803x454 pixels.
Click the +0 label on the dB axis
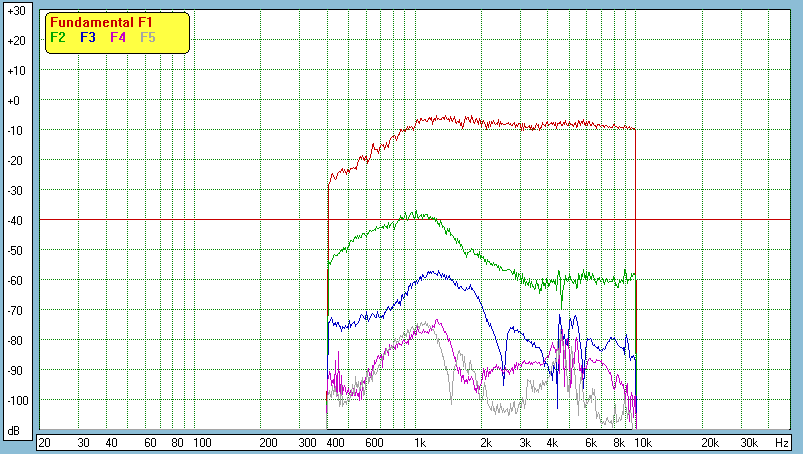pos(15,101)
